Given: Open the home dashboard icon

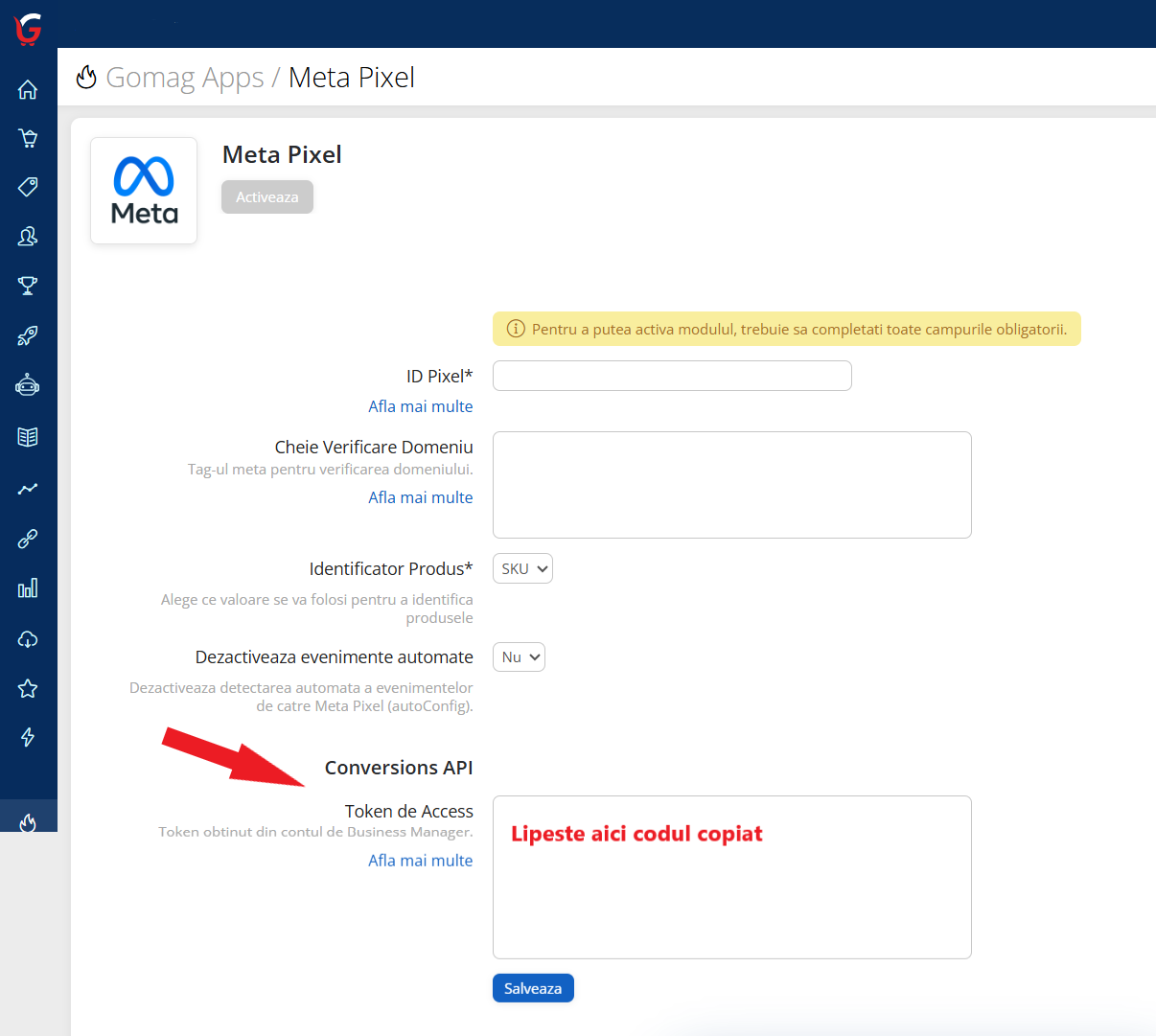Looking at the screenshot, I should click(28, 88).
